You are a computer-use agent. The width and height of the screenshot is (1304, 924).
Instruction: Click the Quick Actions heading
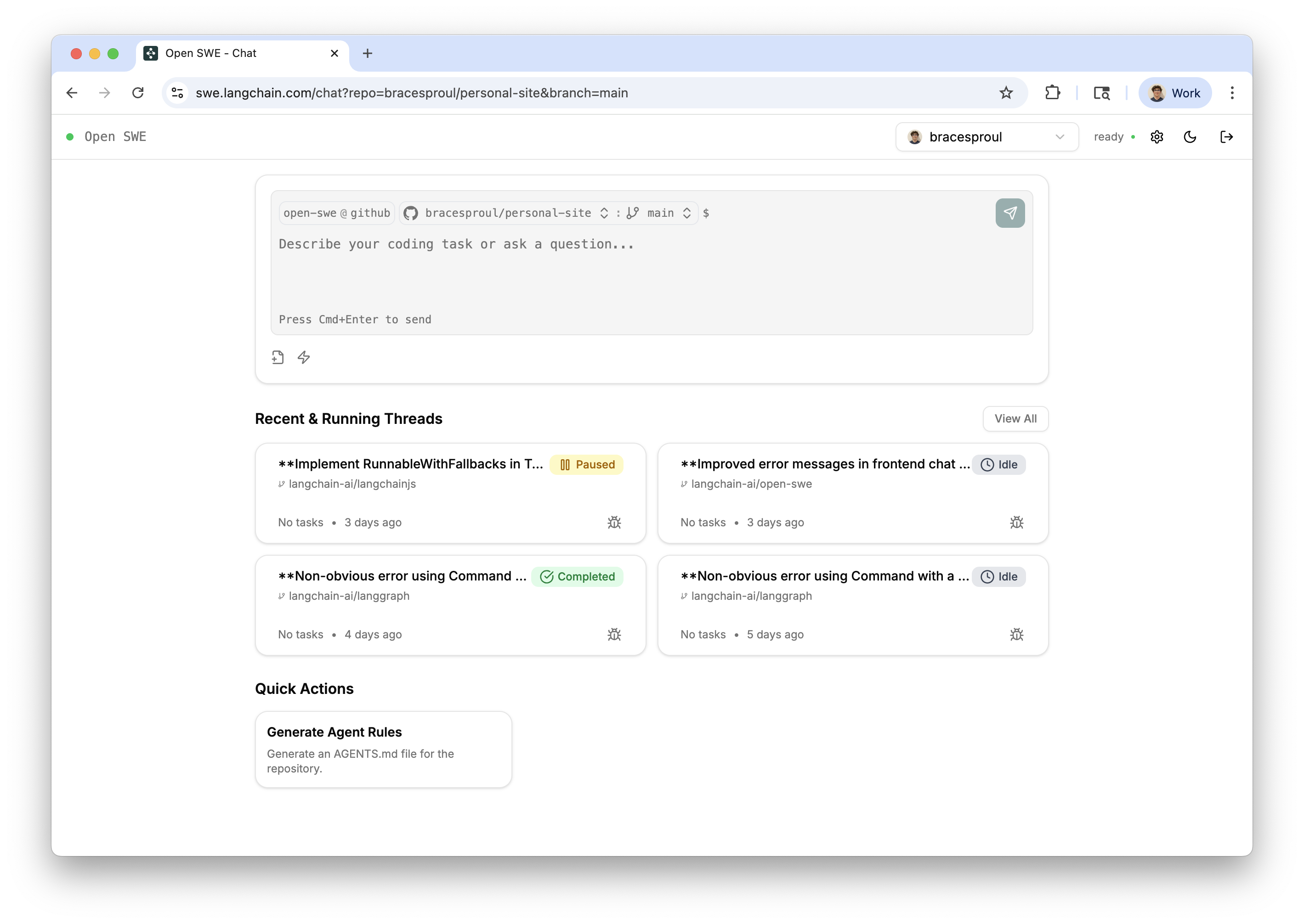(x=304, y=689)
